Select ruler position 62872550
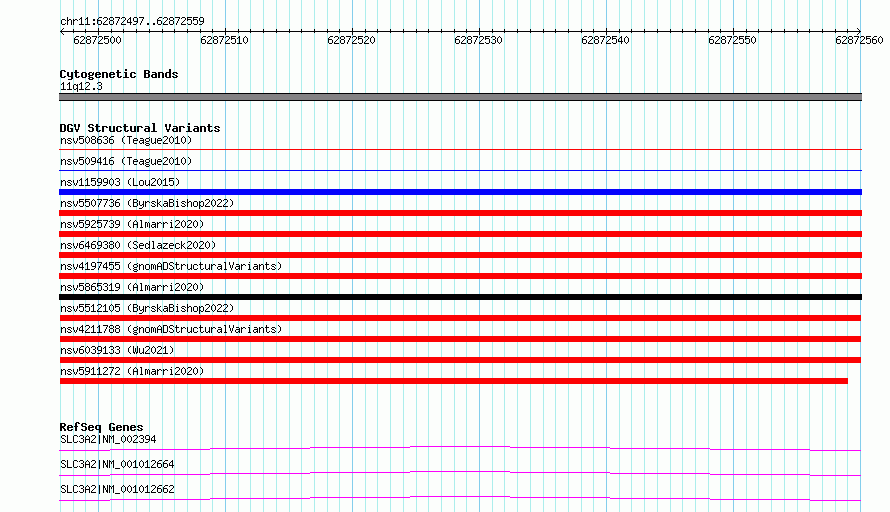The image size is (890, 512). click(x=732, y=40)
